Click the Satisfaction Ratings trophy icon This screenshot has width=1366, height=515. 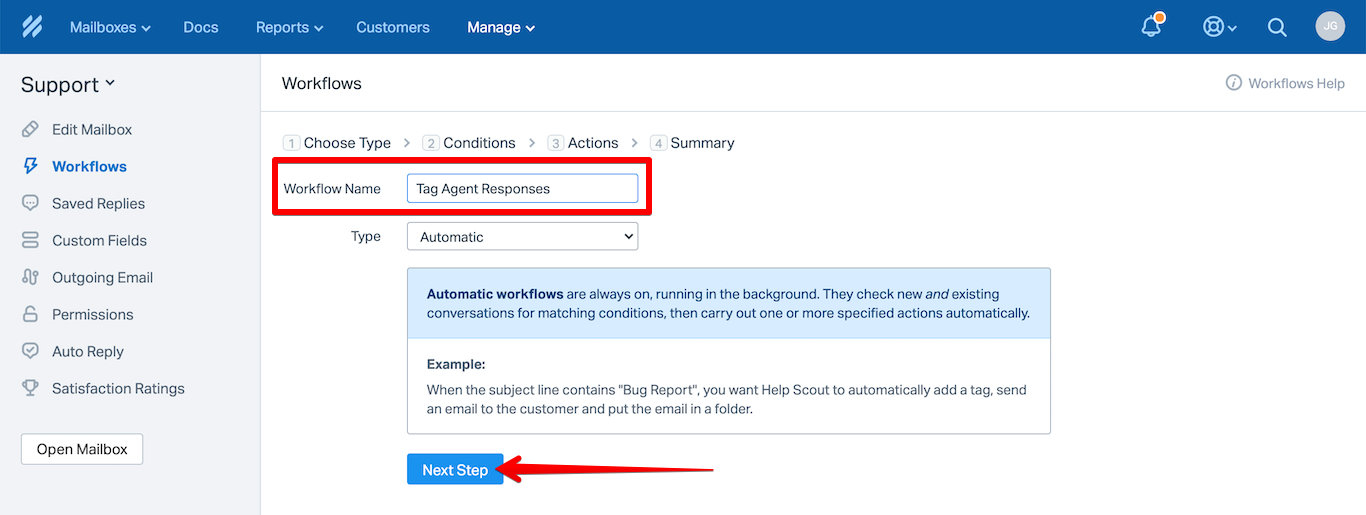point(31,388)
